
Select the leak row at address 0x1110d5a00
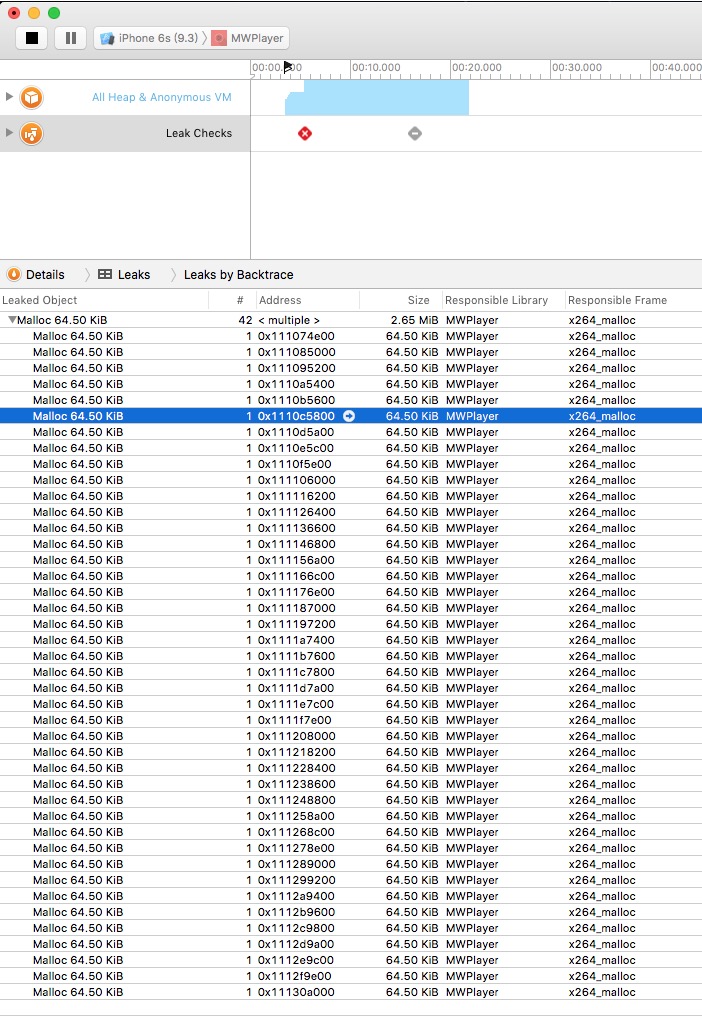tap(351, 432)
